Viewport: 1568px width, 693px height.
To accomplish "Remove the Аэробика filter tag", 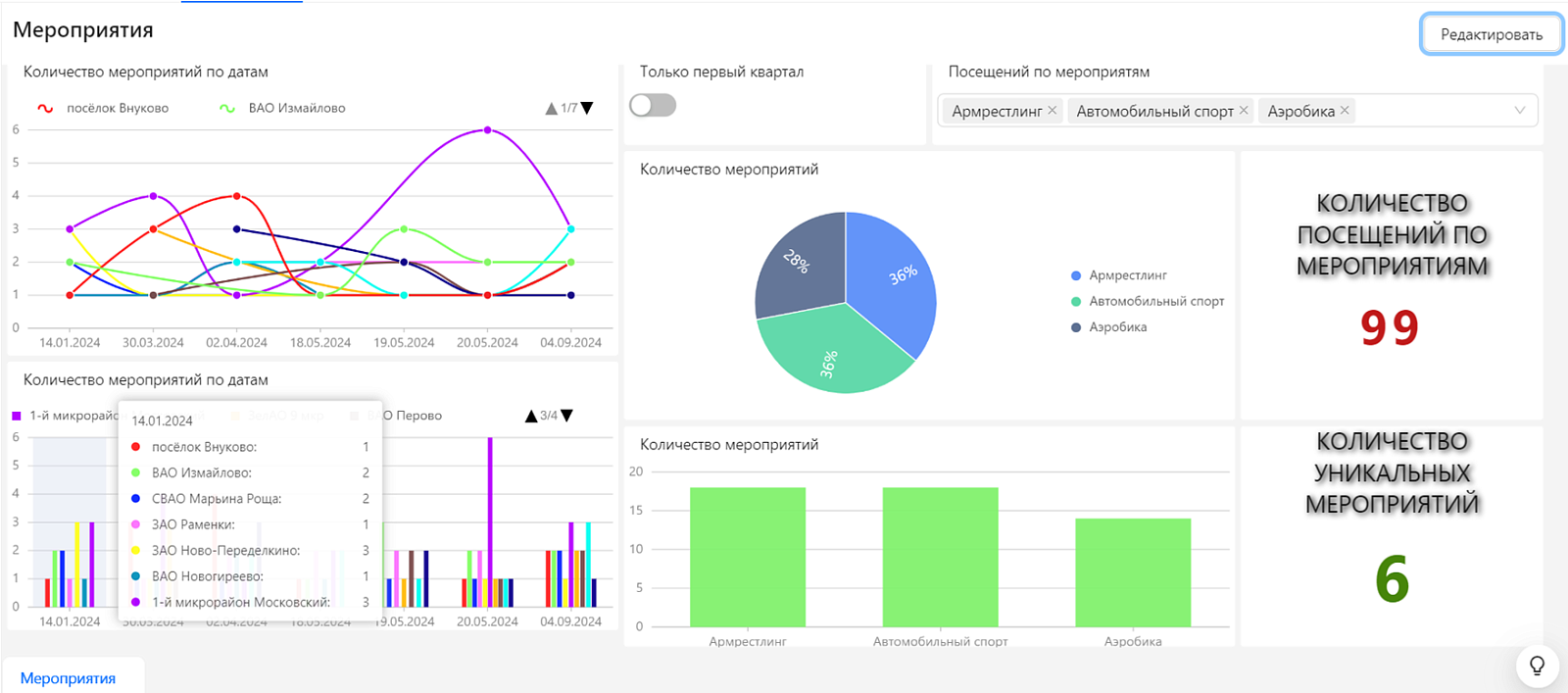I will [x=1345, y=111].
